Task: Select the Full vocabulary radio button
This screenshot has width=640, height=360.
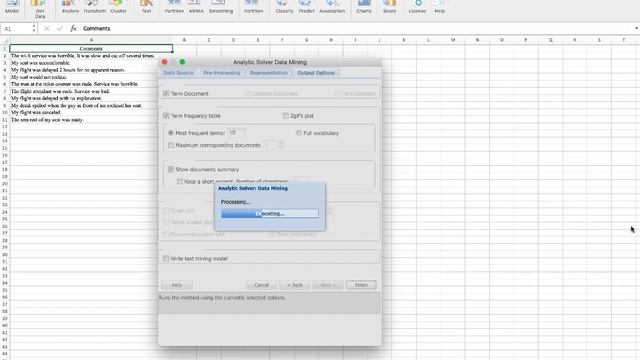Action: pyautogui.click(x=299, y=133)
